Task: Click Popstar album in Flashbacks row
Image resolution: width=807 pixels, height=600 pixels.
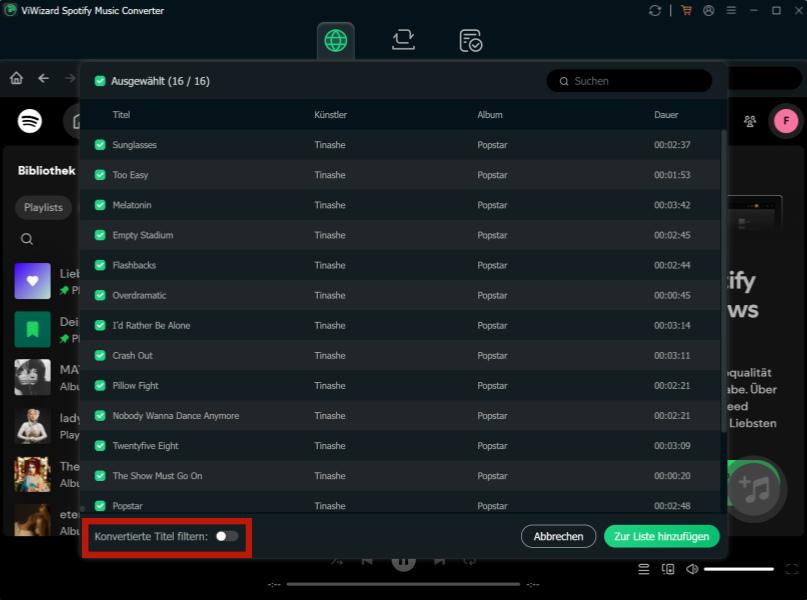Action: tap(492, 265)
